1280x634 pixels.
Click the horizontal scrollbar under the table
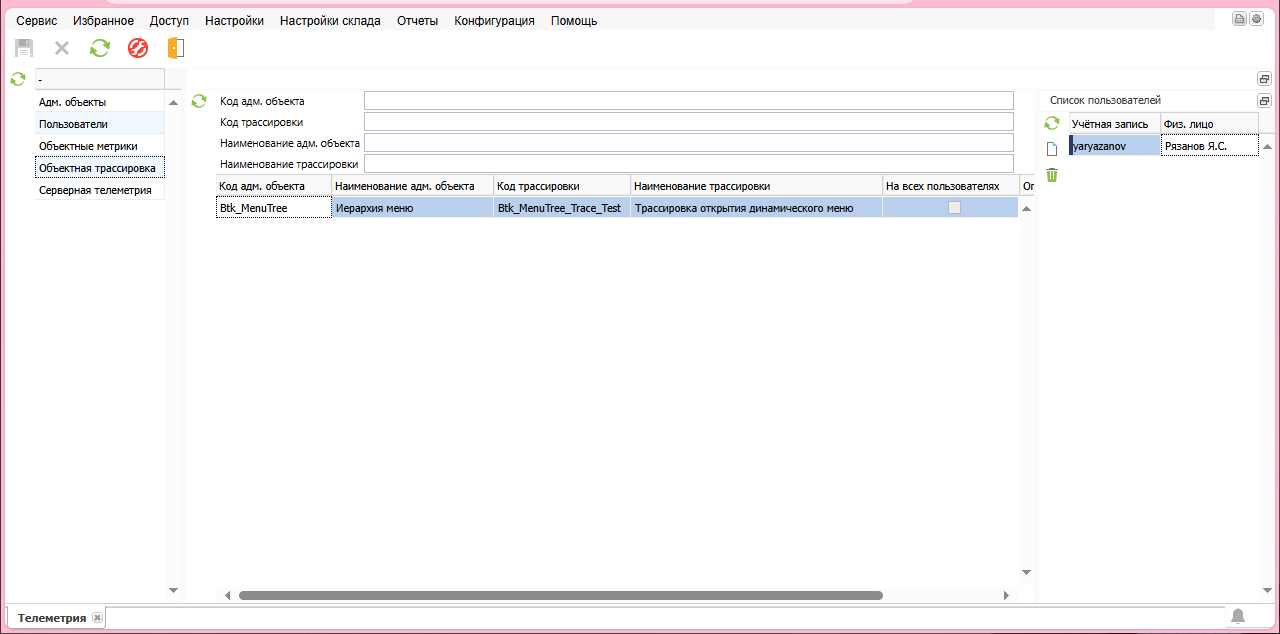pos(560,595)
